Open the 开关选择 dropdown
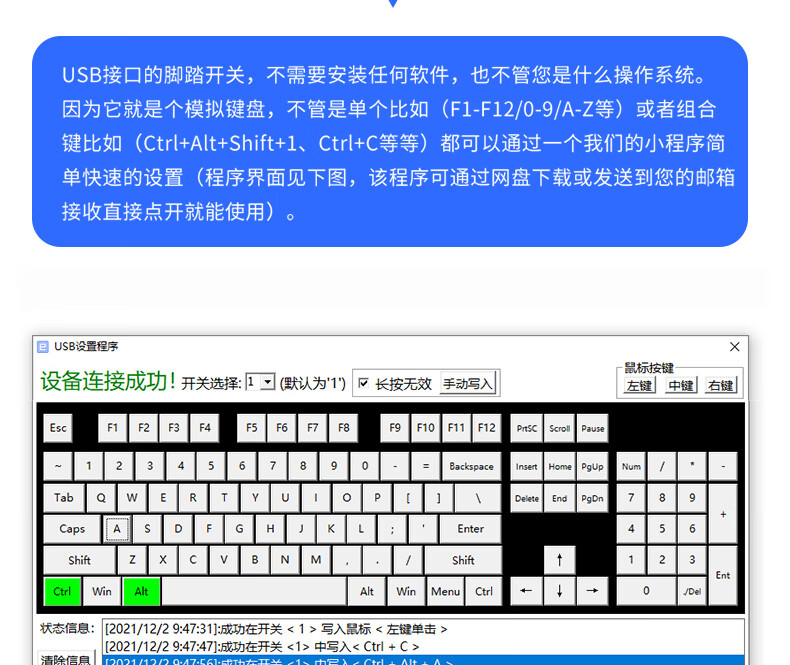Image resolution: width=790 pixels, height=665 pixels. pos(267,382)
